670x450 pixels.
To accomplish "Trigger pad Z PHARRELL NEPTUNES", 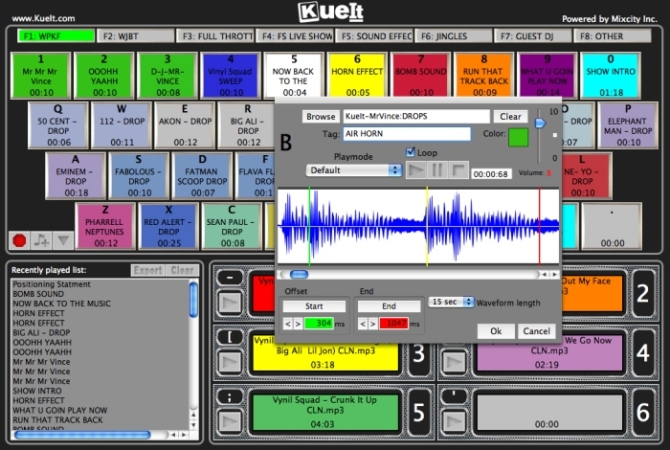I will point(105,226).
